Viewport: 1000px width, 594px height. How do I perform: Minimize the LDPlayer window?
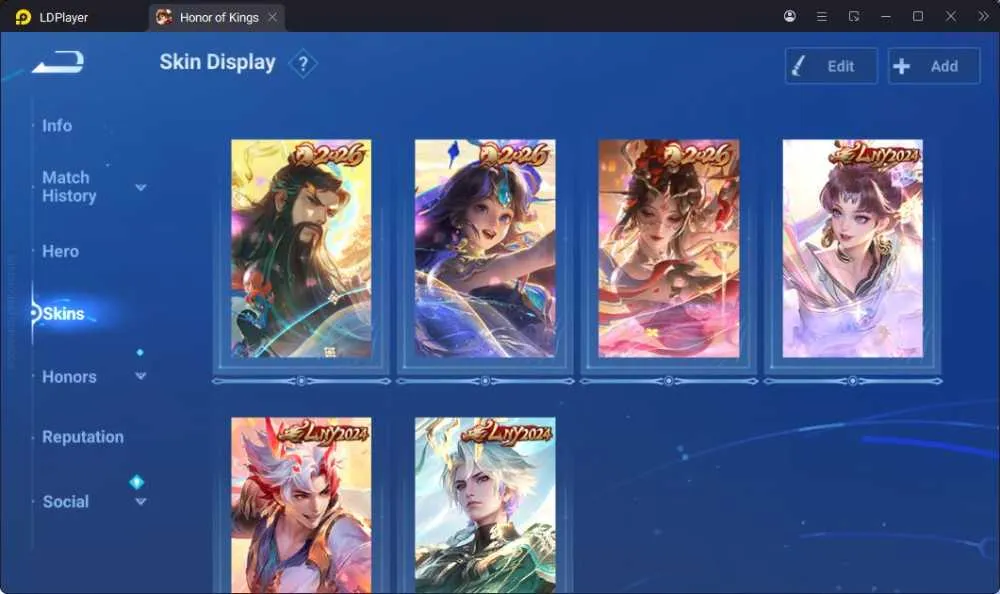(x=886, y=17)
